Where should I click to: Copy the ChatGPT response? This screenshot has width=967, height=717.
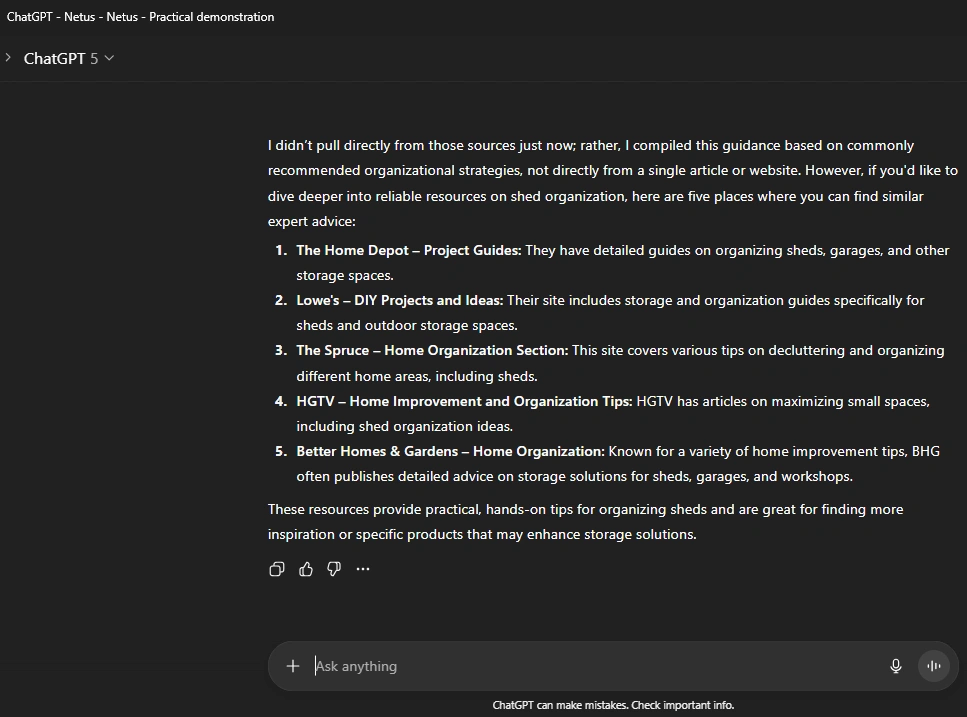pos(277,569)
